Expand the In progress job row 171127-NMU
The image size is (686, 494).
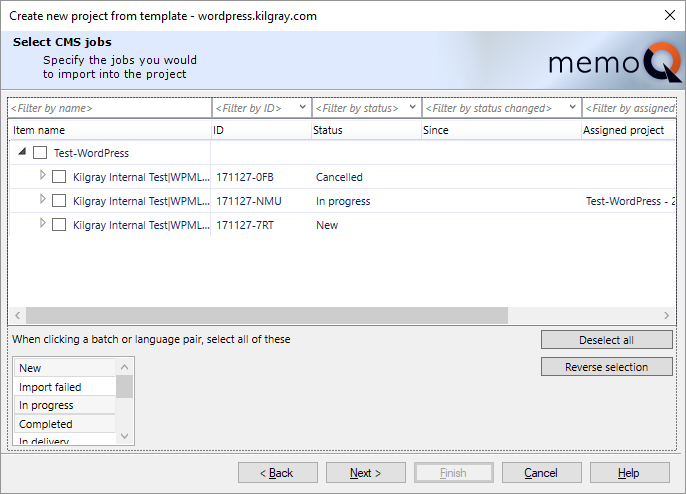click(42, 199)
